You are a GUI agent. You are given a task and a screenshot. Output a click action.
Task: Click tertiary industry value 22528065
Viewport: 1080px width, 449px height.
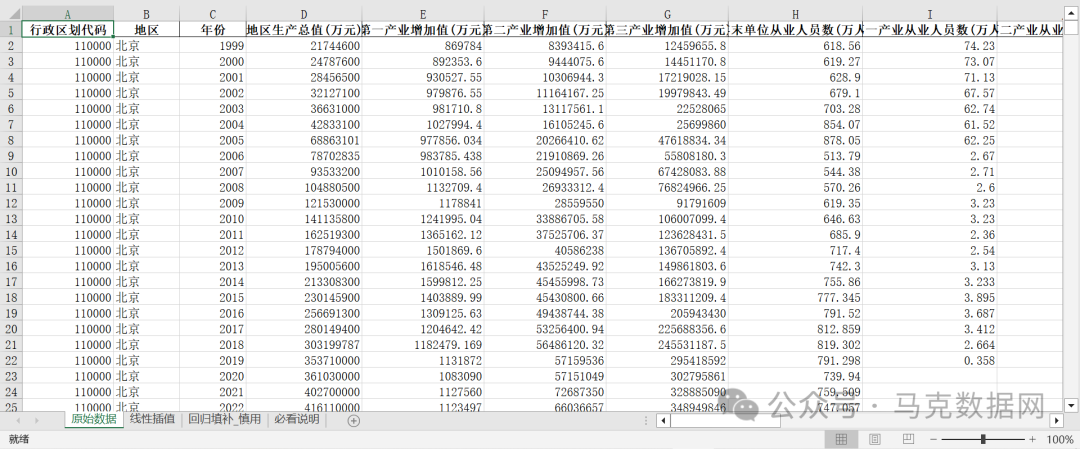pos(667,108)
